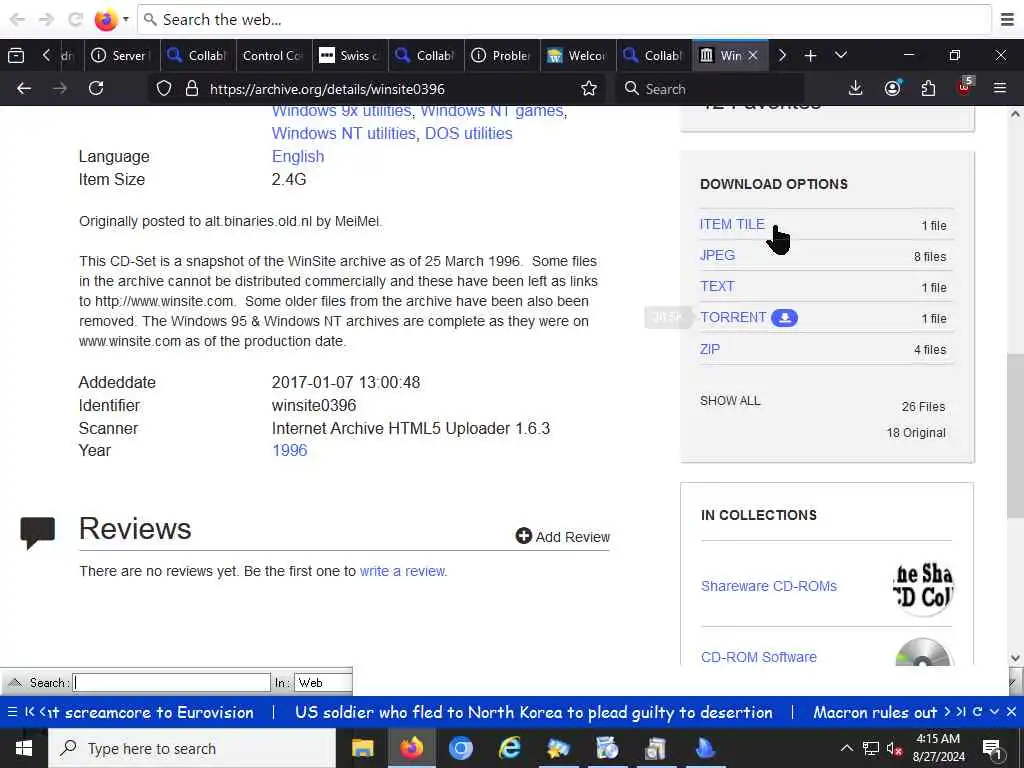Open the notification center icon
This screenshot has height=768, width=1024.
click(x=993, y=749)
